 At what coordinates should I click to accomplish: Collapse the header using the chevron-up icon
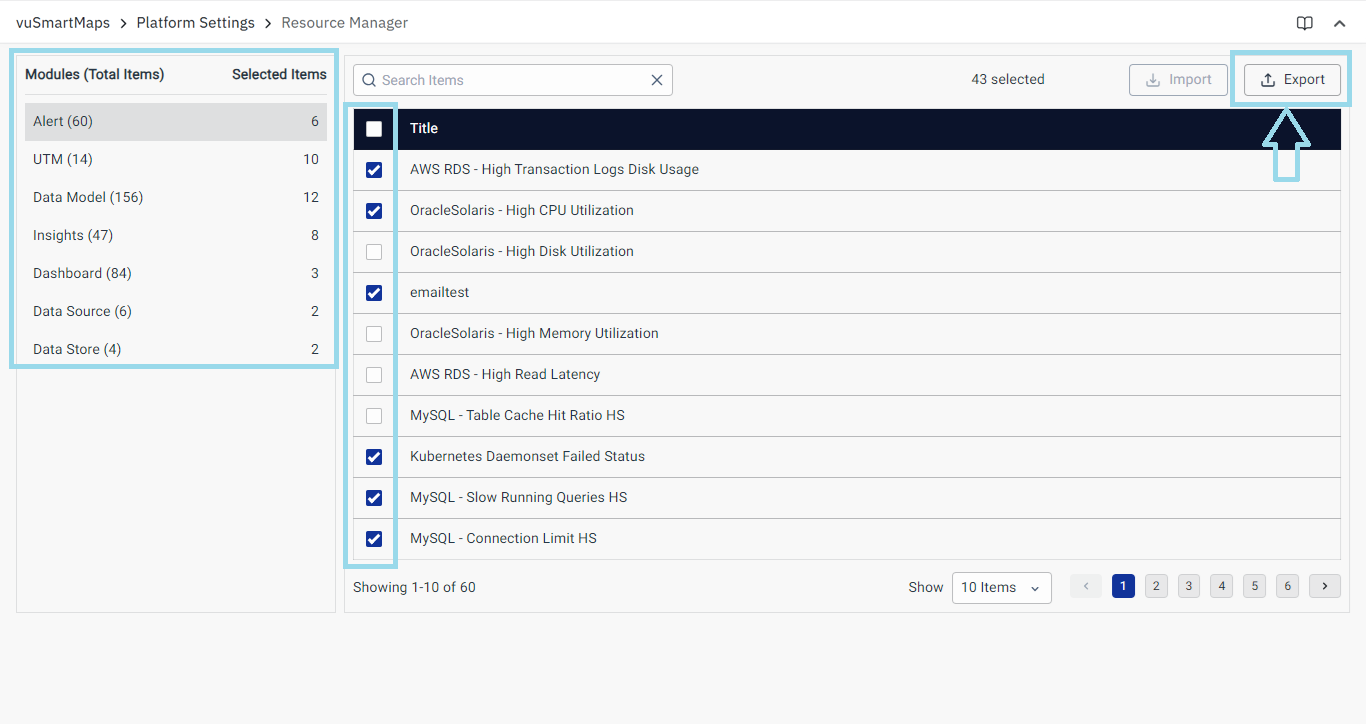(1340, 23)
